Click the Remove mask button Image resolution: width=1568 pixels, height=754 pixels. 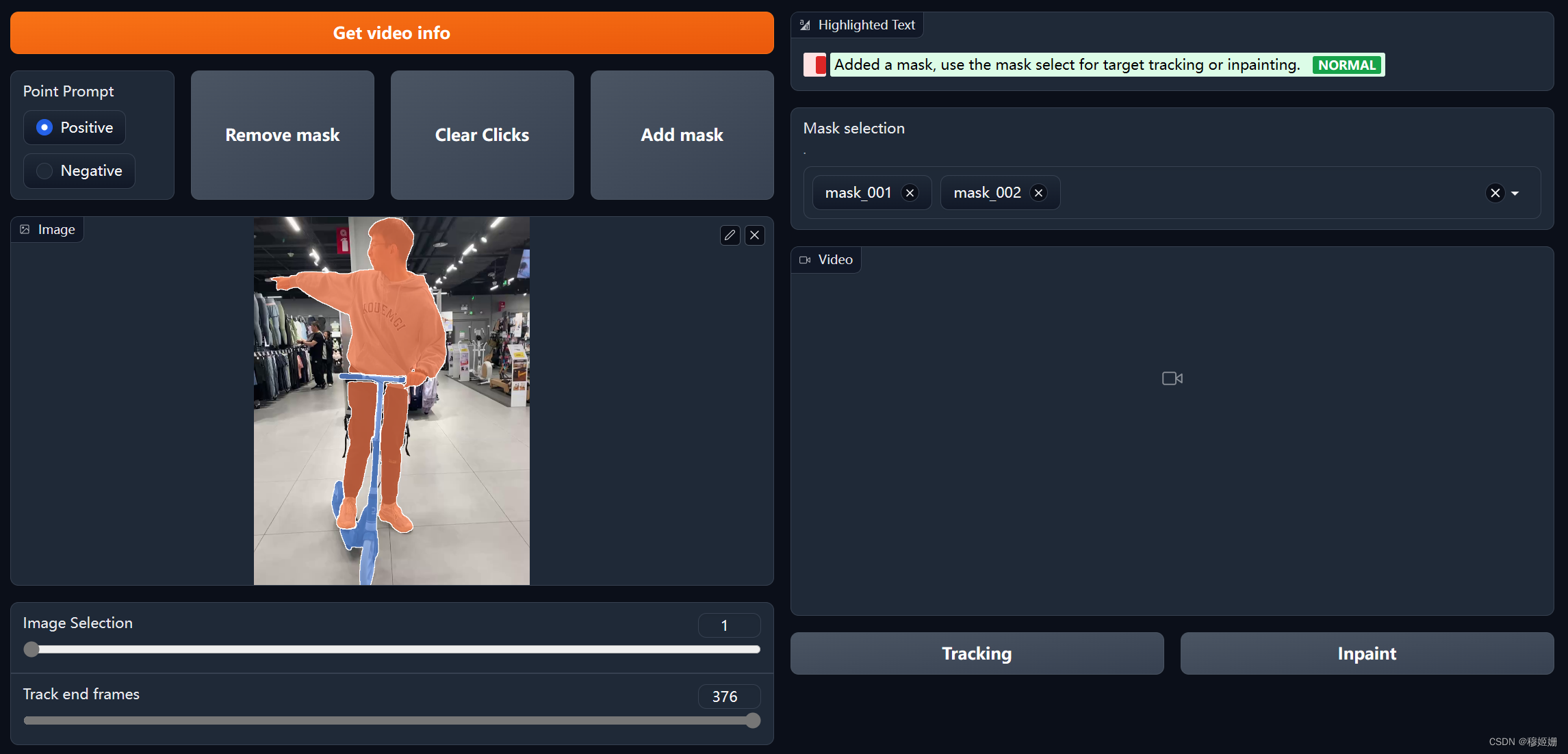[282, 135]
